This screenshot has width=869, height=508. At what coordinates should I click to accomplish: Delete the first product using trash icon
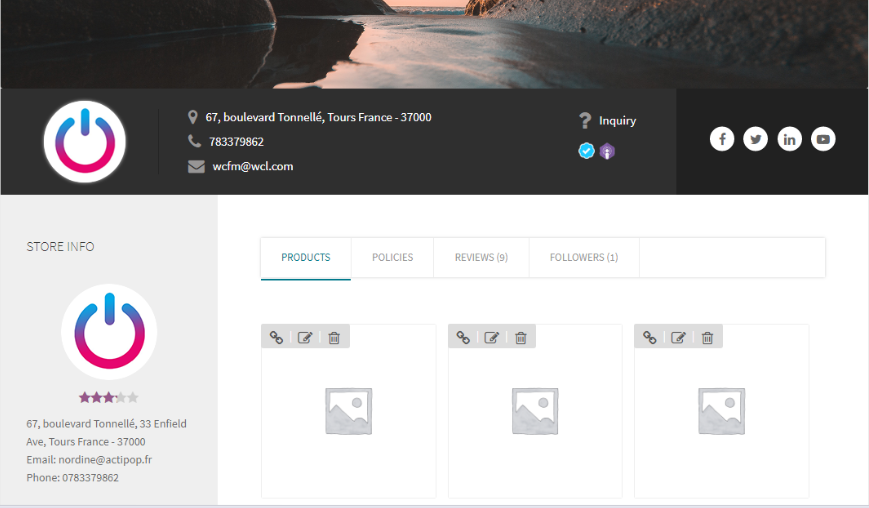(334, 338)
